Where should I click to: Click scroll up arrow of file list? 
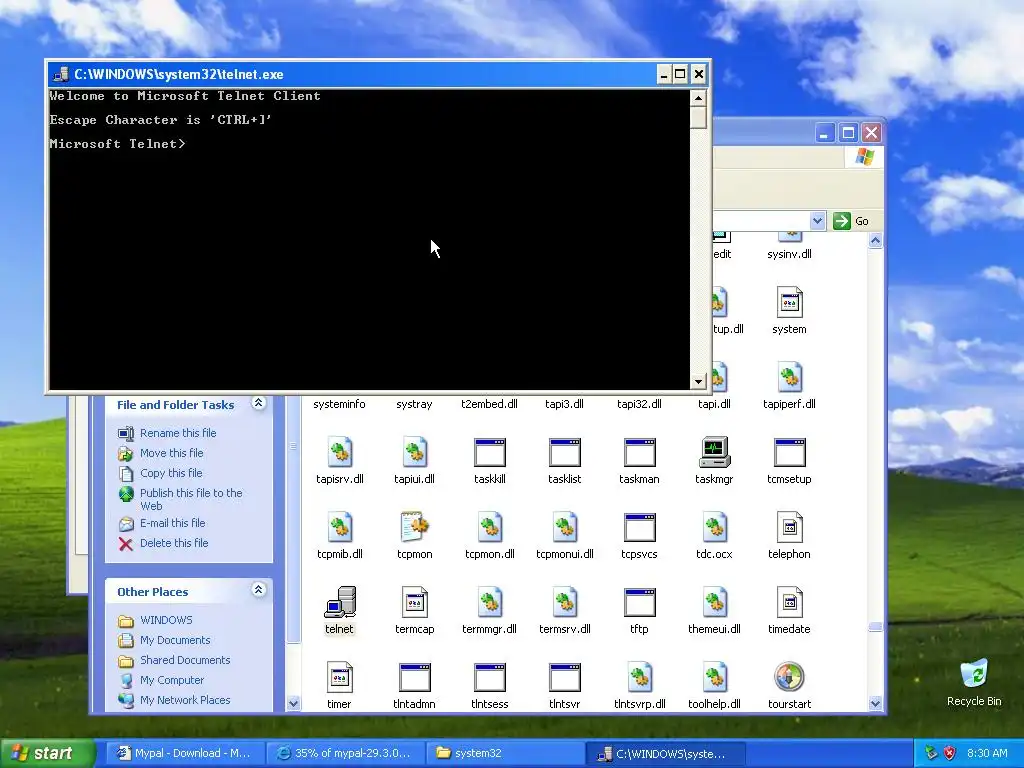click(875, 240)
